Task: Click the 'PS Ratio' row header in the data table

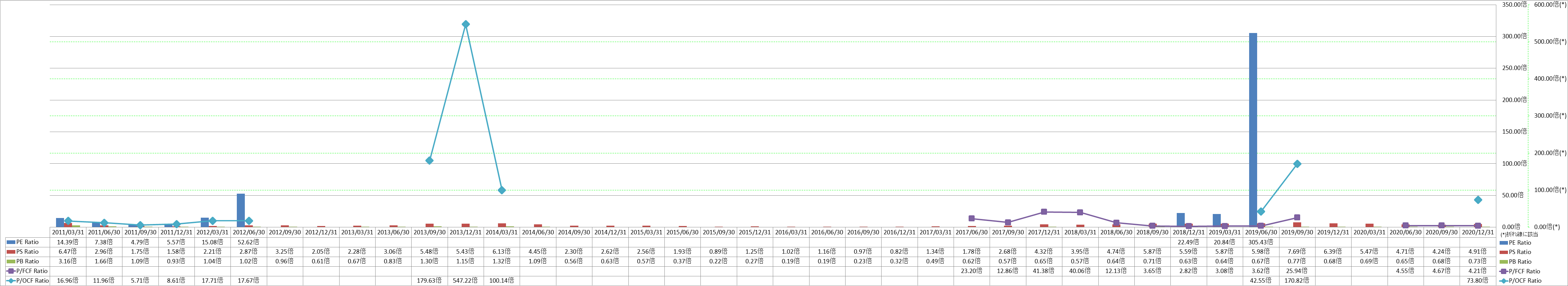Action: tap(28, 252)
